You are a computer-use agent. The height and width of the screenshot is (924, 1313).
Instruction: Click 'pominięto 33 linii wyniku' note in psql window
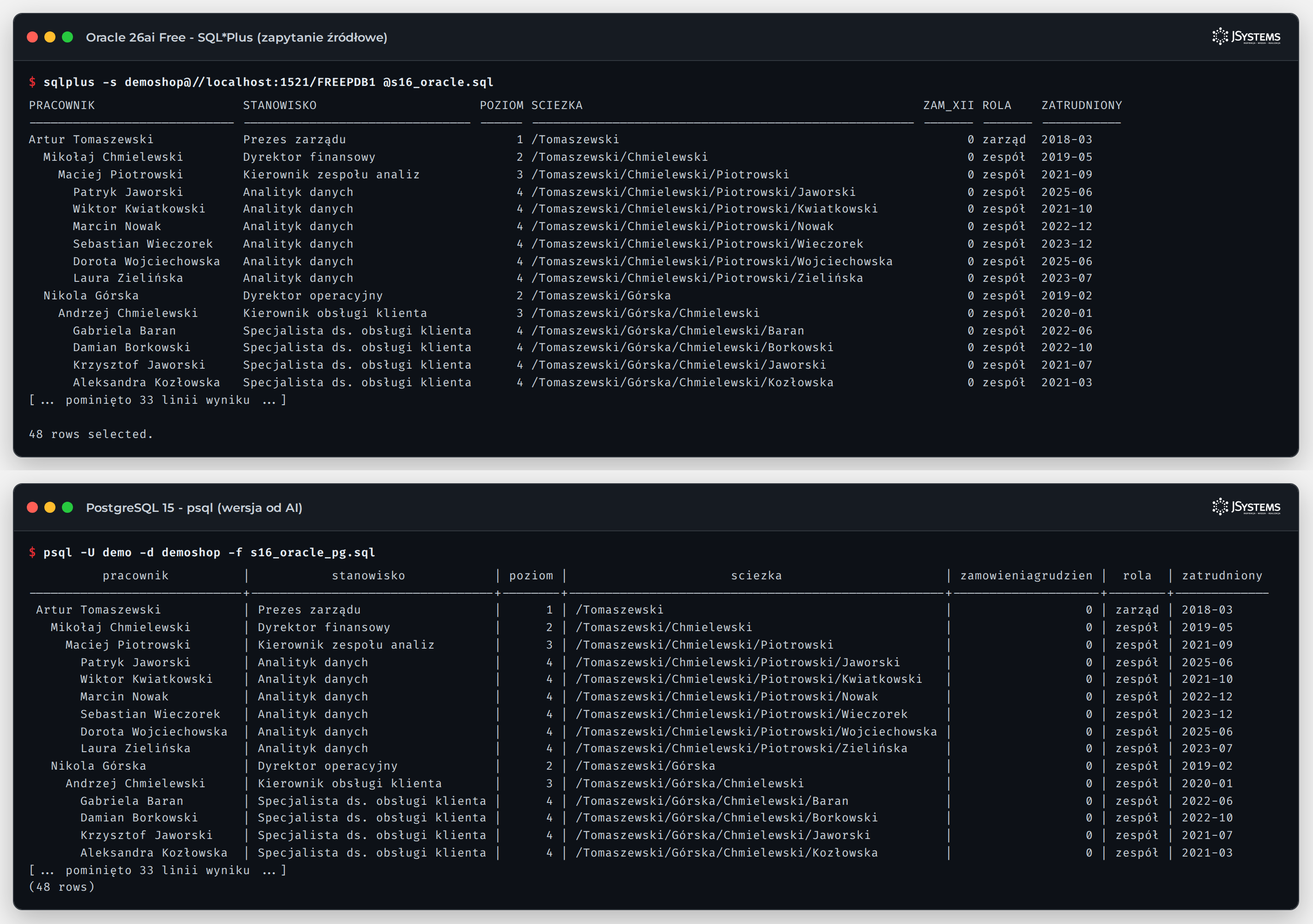point(157,870)
